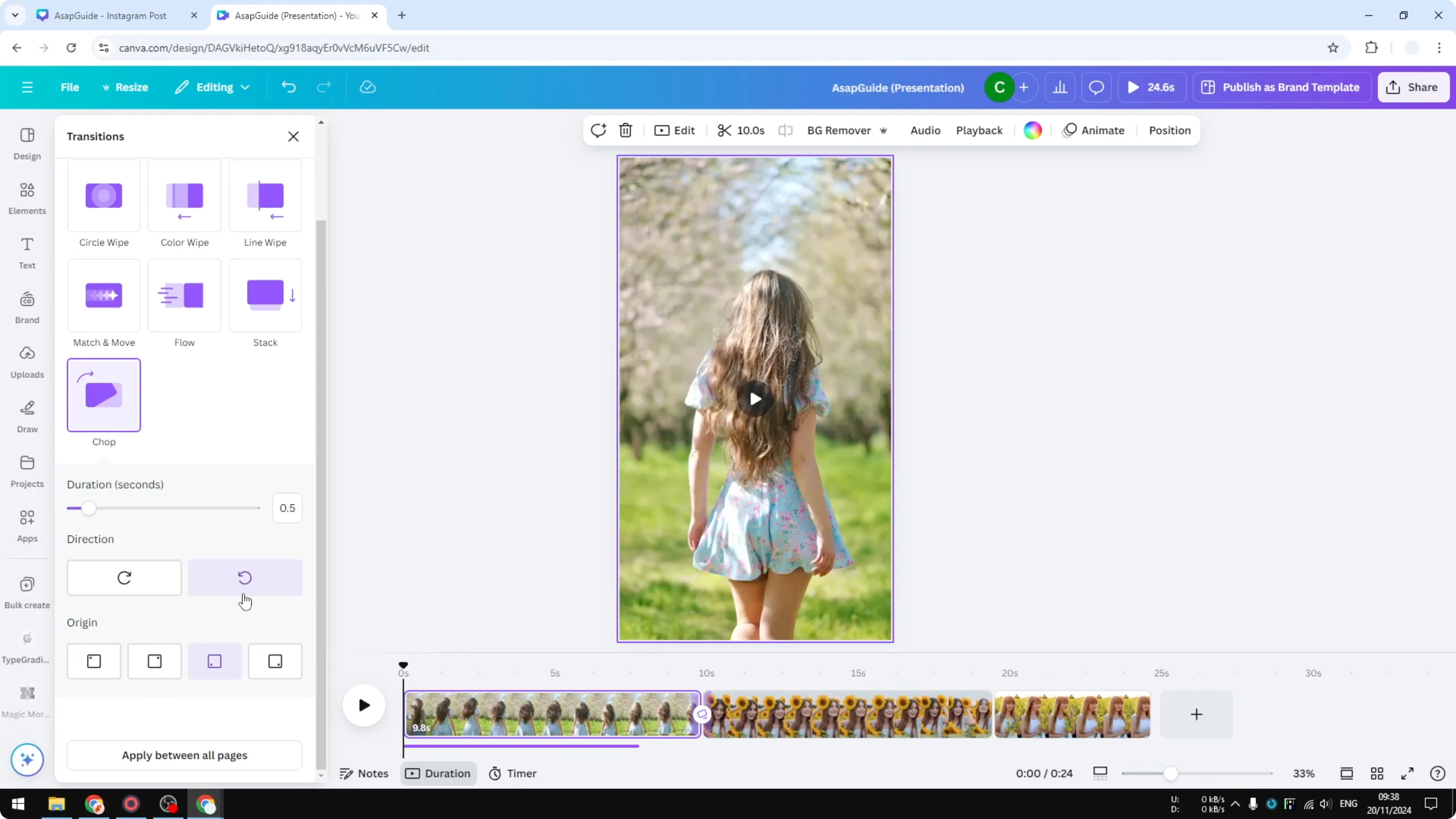Select the Text tool in the sidebar
Image resolution: width=1456 pixels, height=819 pixels.
(27, 252)
